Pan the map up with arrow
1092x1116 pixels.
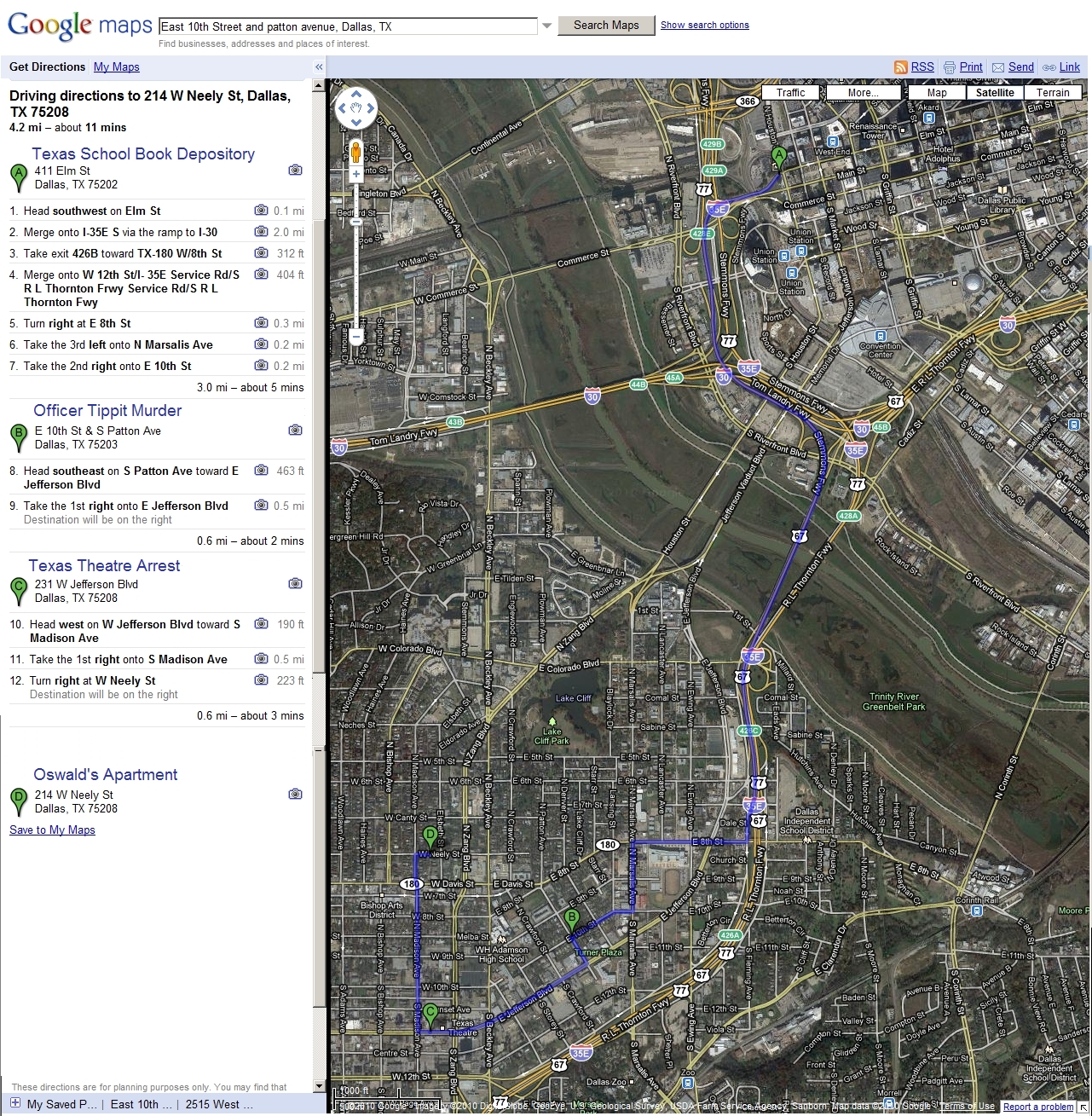(356, 94)
